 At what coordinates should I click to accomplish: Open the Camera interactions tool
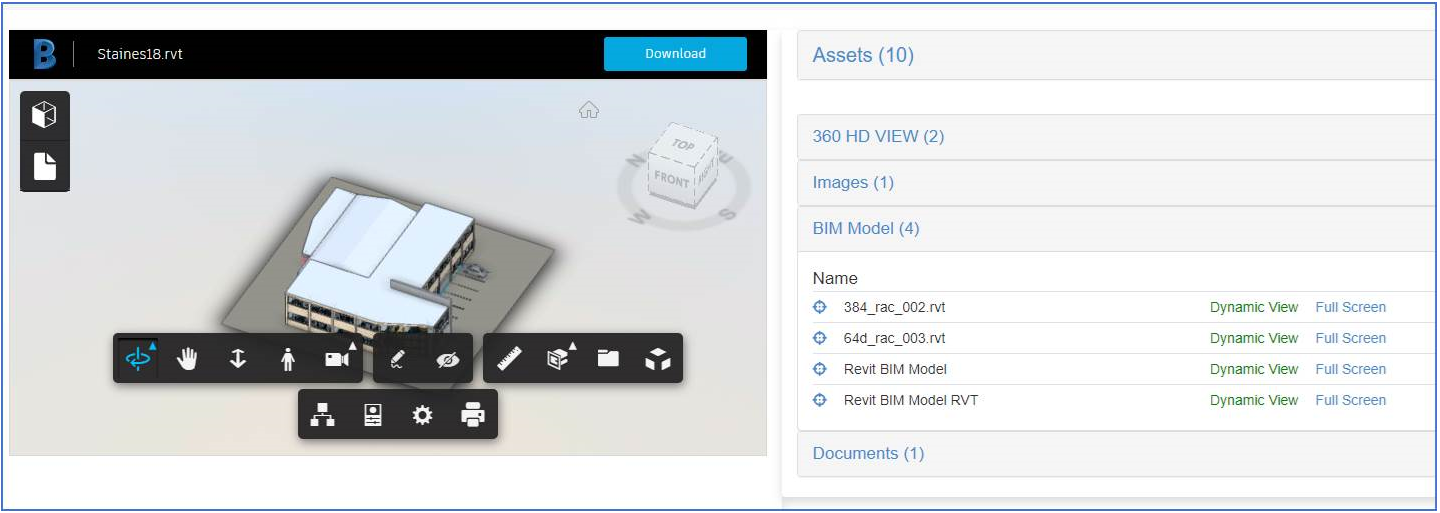click(x=339, y=359)
